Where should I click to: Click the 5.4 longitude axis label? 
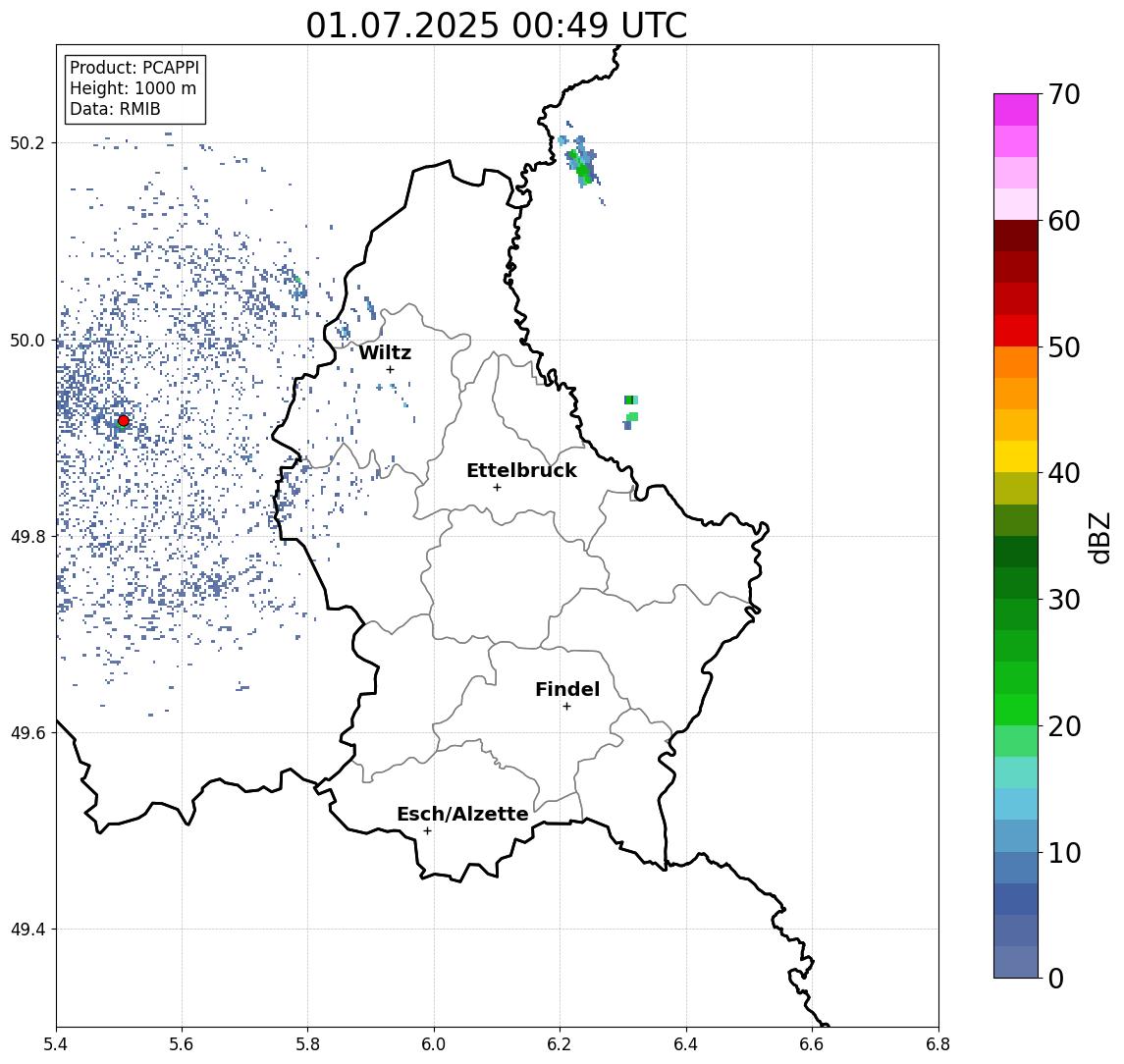coord(56,1044)
